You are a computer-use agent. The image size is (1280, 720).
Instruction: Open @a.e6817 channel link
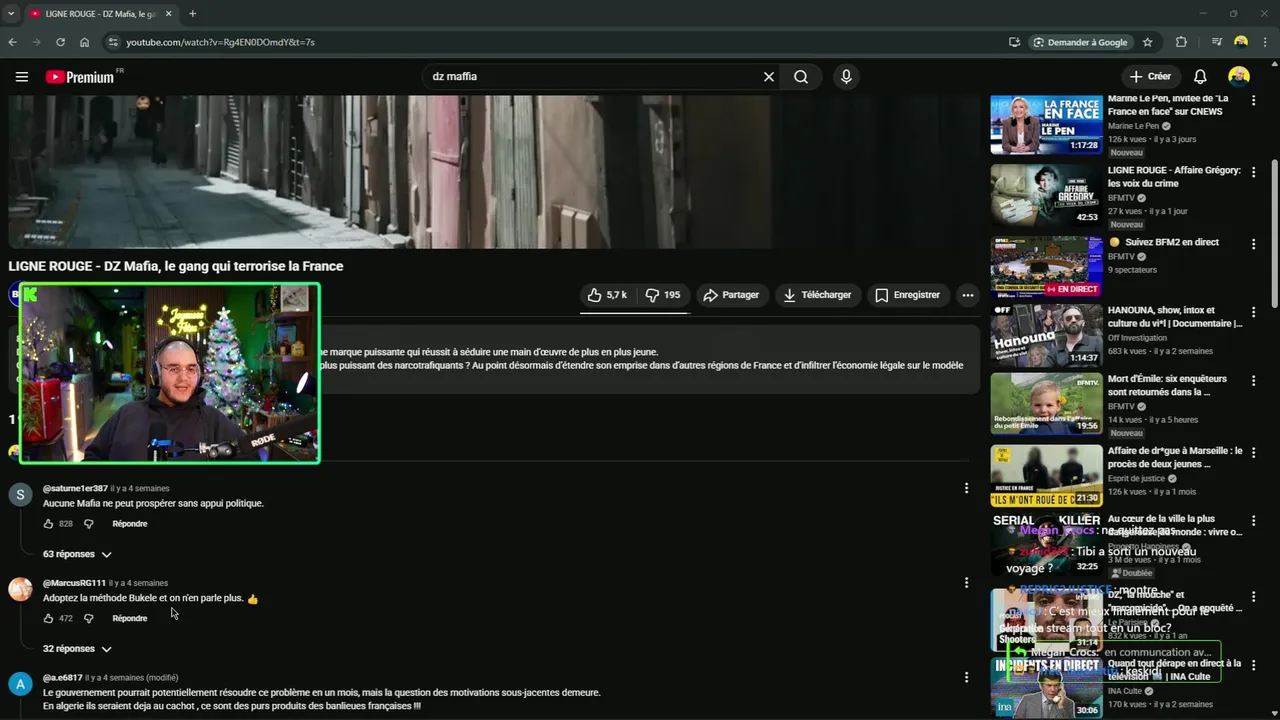[63, 677]
